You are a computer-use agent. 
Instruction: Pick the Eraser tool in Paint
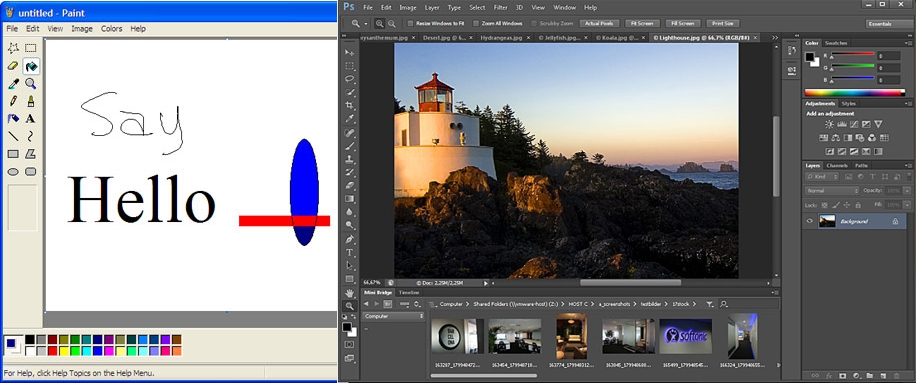[13, 66]
